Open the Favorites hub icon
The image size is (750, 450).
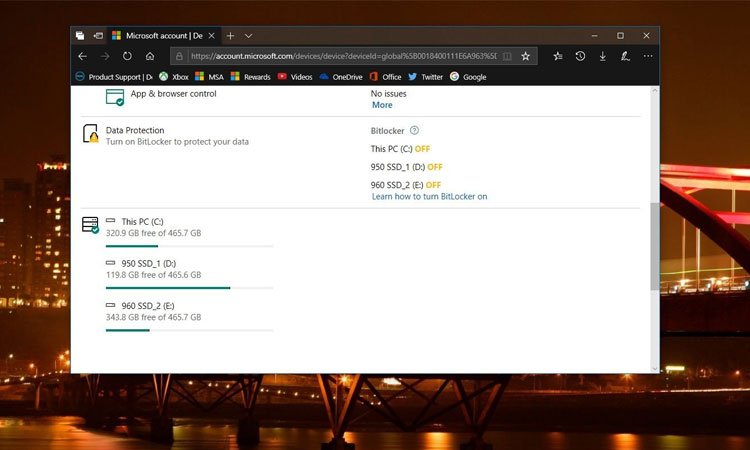[x=558, y=56]
